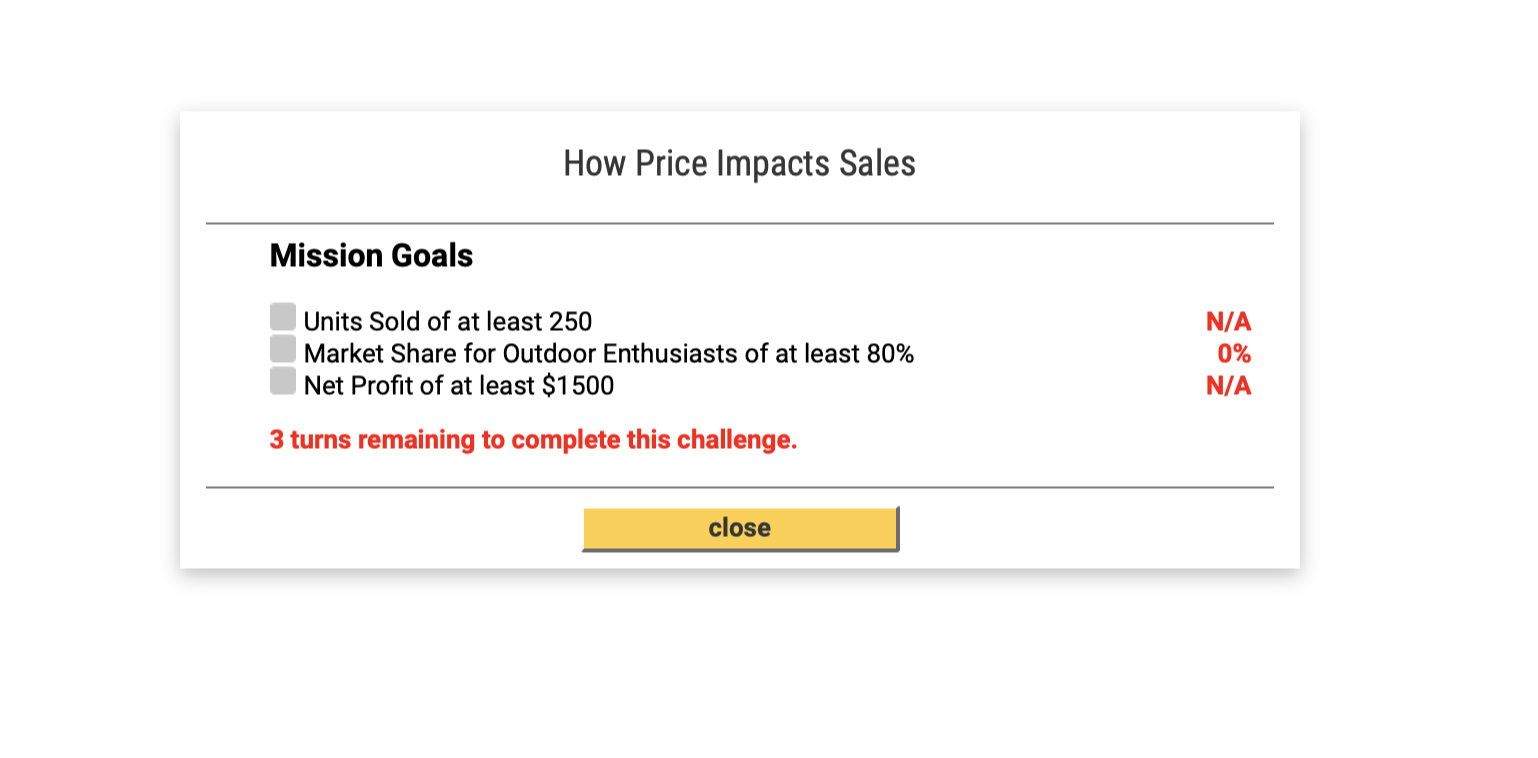Click the Market Share for Outdoor Enthusiasts label
The image size is (1538, 758).
point(610,353)
